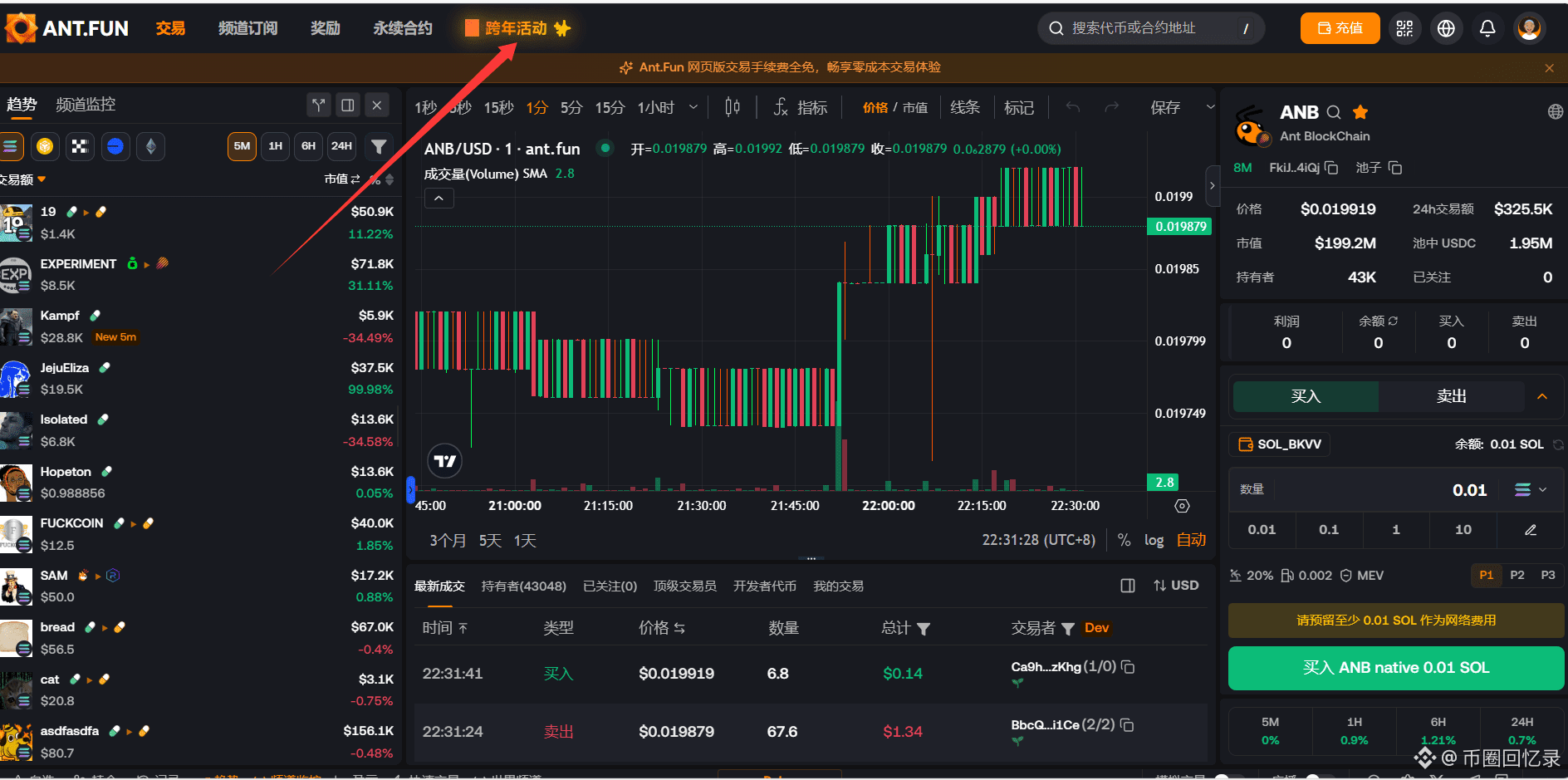The width and height of the screenshot is (1568, 780).
Task: Filter the trader (交易者) column
Action: point(1068,629)
